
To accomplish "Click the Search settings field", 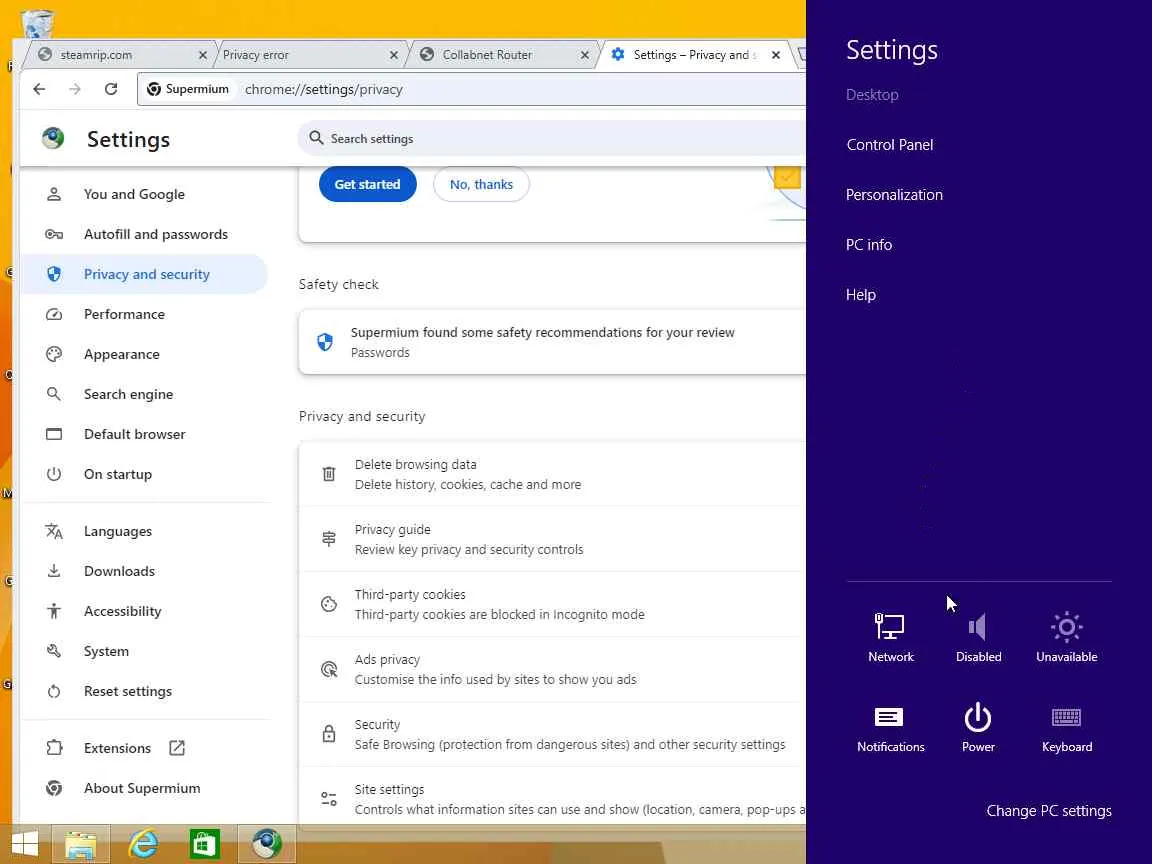I will point(551,138).
